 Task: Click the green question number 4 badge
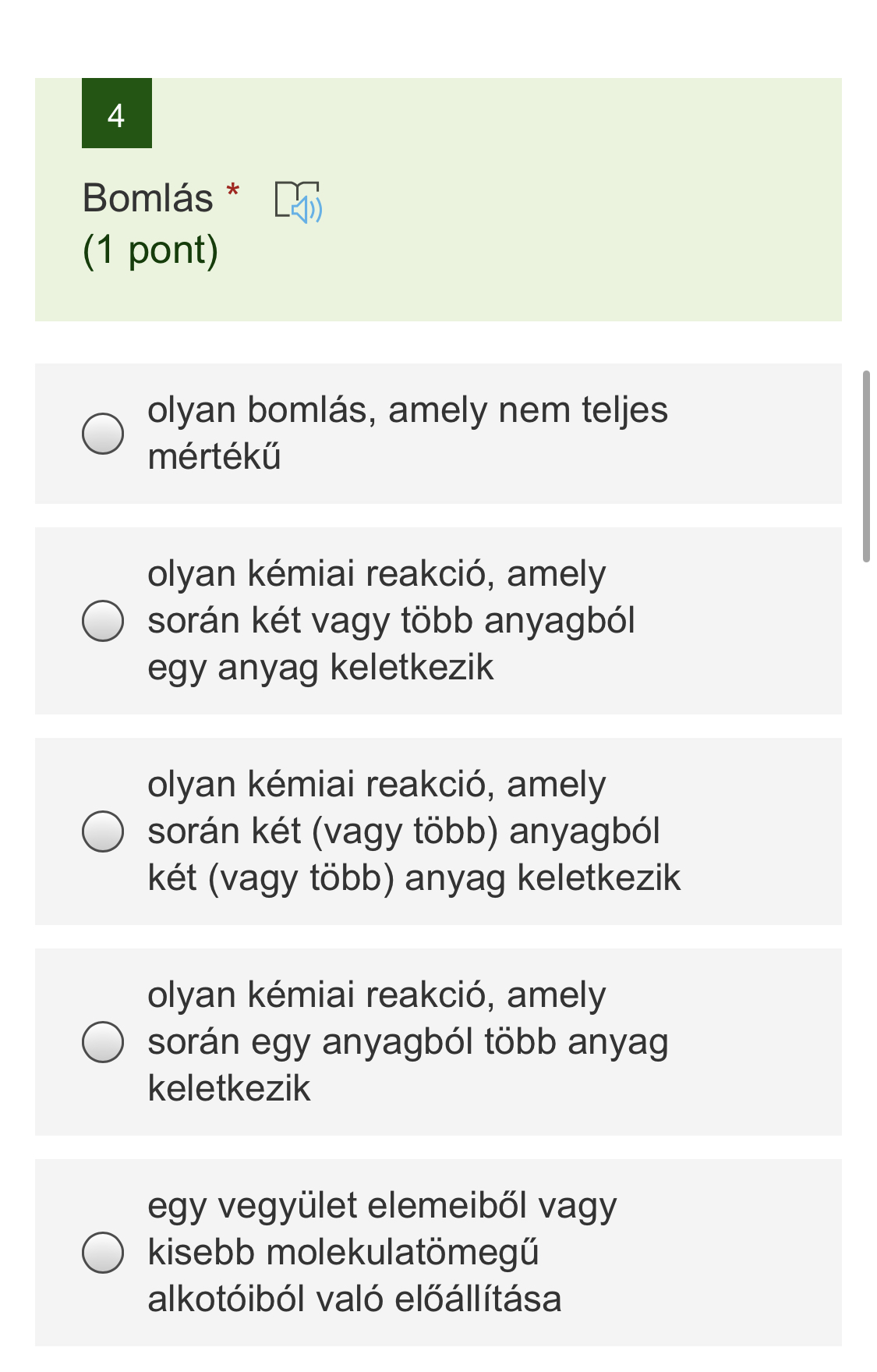point(117,114)
